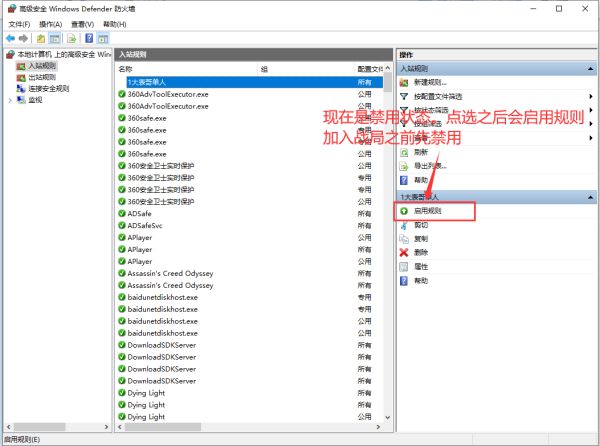Image resolution: width=600 pixels, height=446 pixels.
Task: Click the blue Help toolbar icon
Action: (88, 38)
